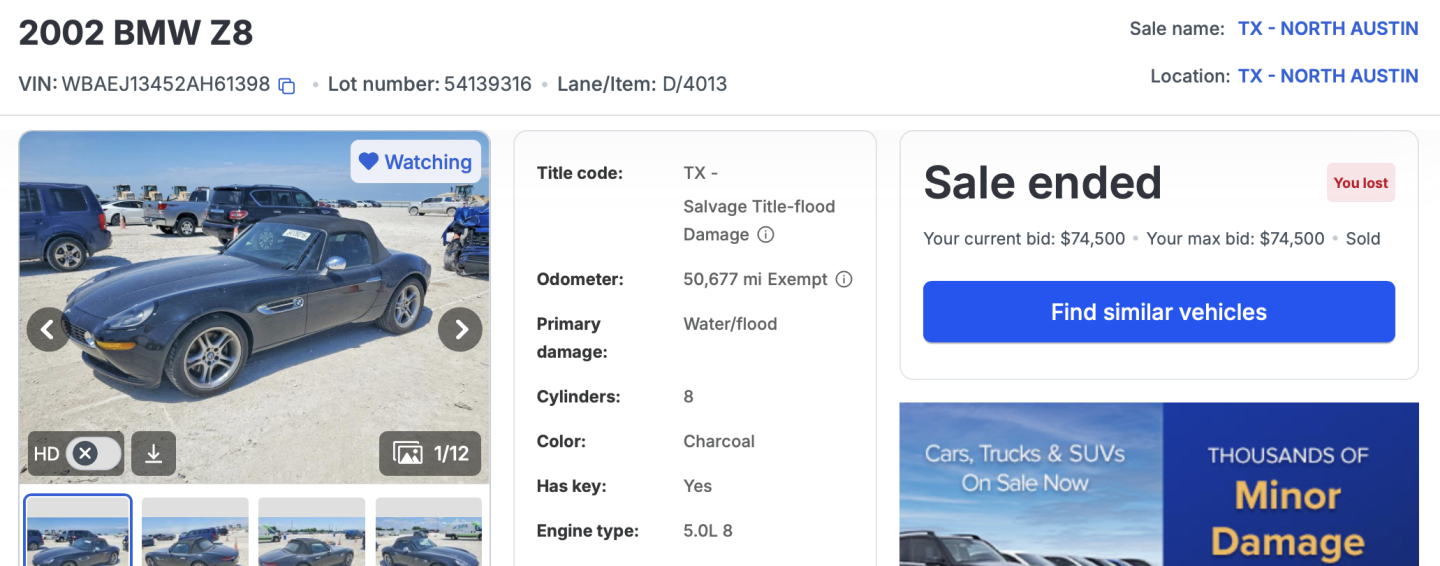Click the Sale ended heading
The image size is (1440, 566).
[x=1042, y=183]
